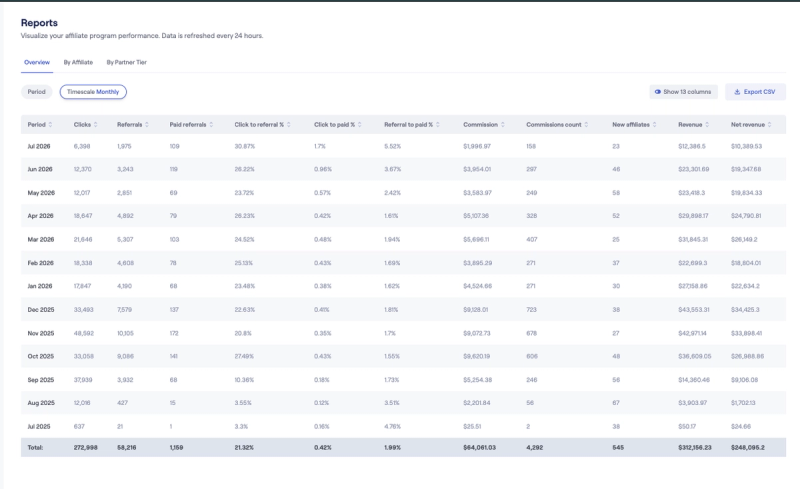Click the Commission column header text

click(480, 125)
